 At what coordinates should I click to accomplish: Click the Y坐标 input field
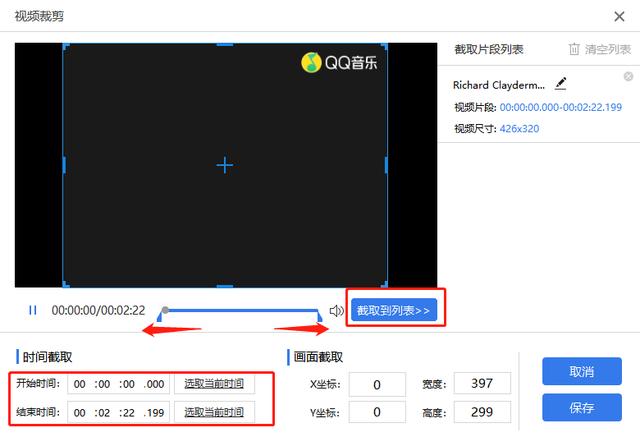tap(377, 412)
